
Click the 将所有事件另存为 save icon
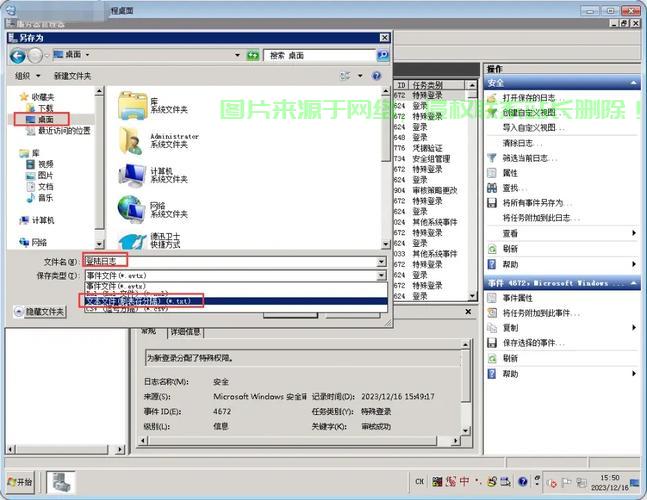tap(492, 203)
